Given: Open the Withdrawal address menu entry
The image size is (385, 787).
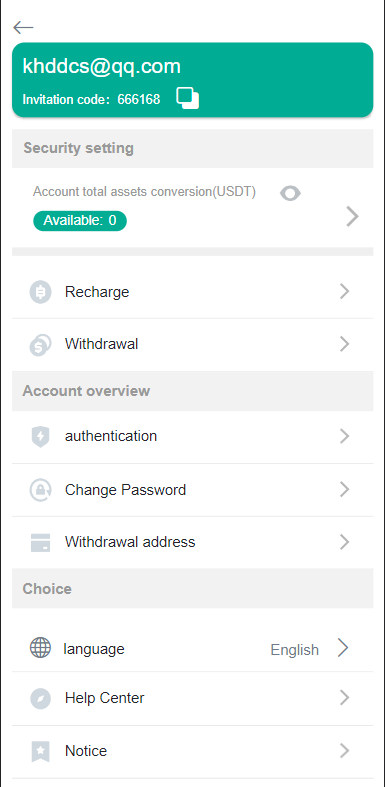Looking at the screenshot, I should pos(193,543).
